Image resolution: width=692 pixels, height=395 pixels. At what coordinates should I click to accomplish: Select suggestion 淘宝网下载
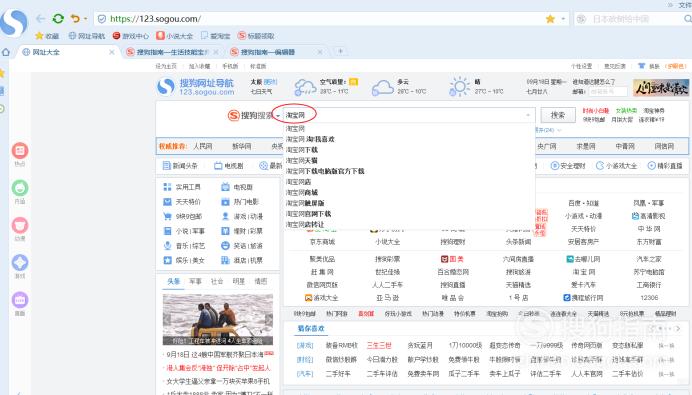tap(301, 150)
